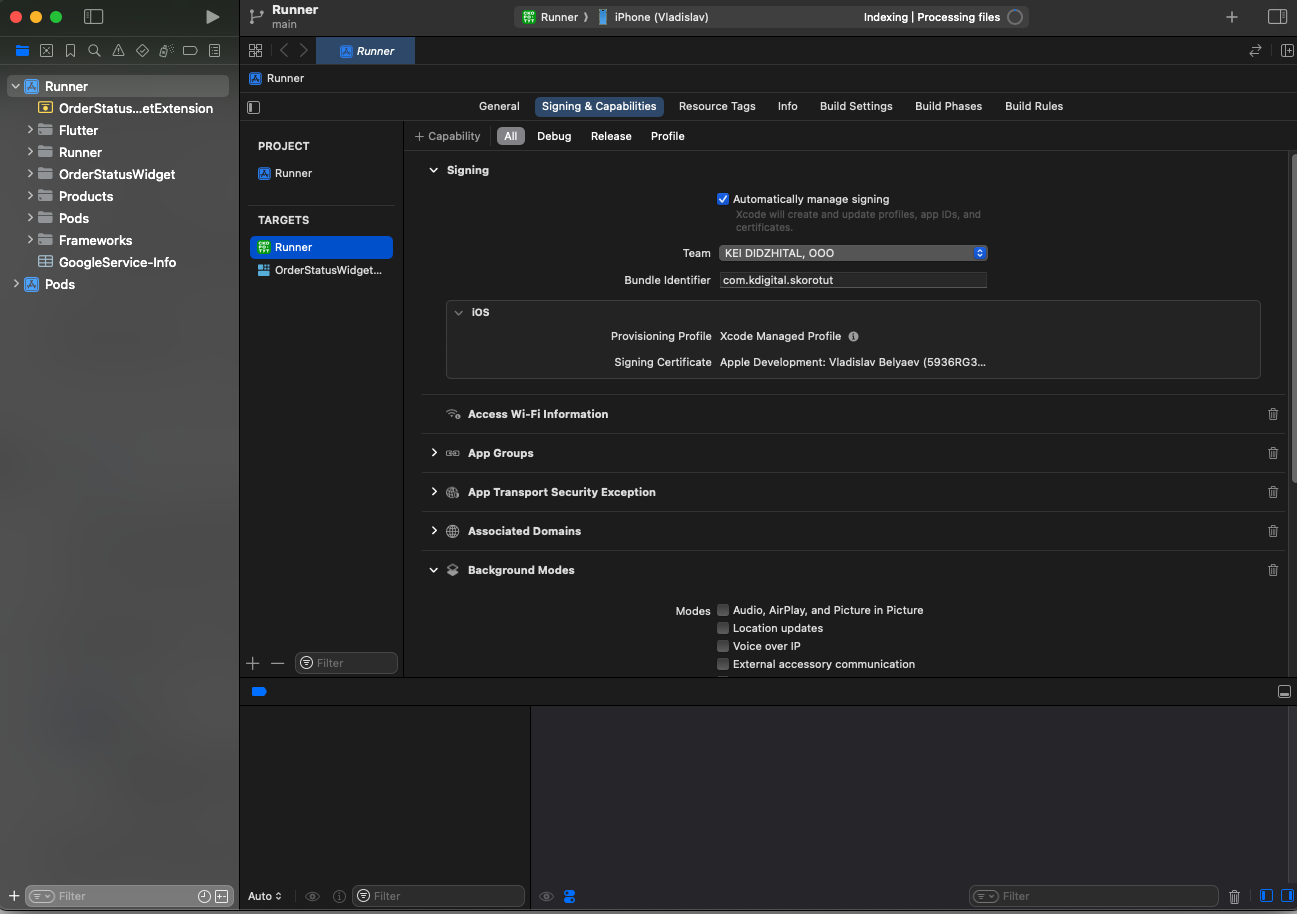1297x914 pixels.
Task: Switch to the Build Phases tab
Action: pyautogui.click(x=949, y=106)
